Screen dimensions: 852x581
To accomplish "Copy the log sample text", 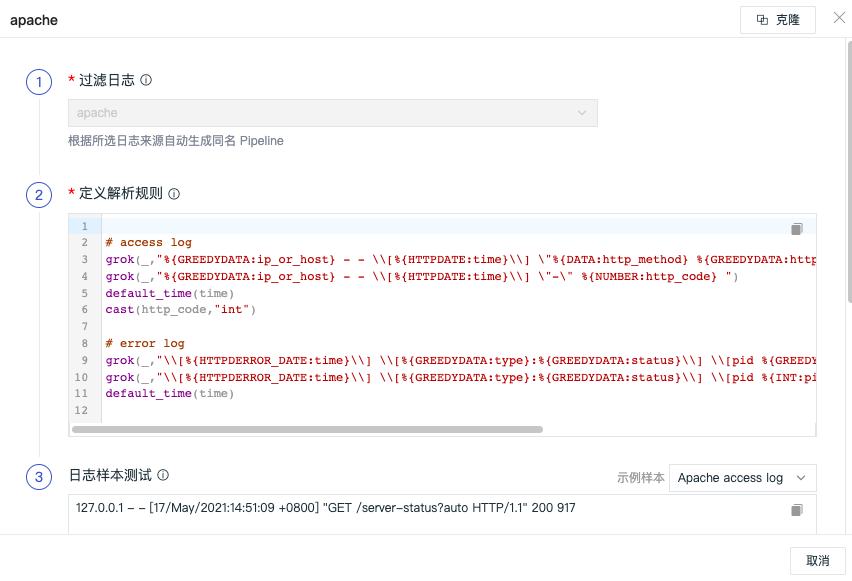I will click(797, 510).
